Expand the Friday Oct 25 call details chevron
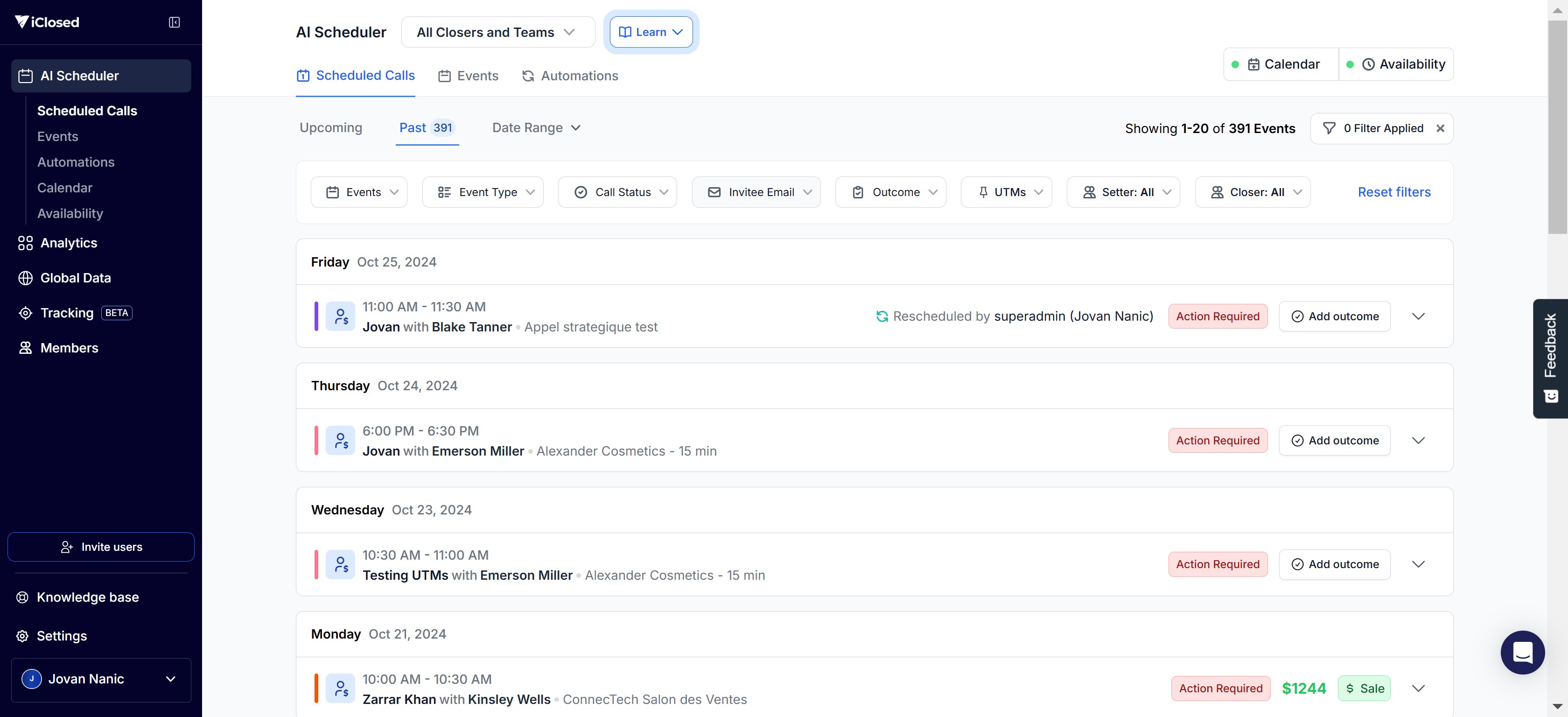The height and width of the screenshot is (717, 1568). point(1418,316)
